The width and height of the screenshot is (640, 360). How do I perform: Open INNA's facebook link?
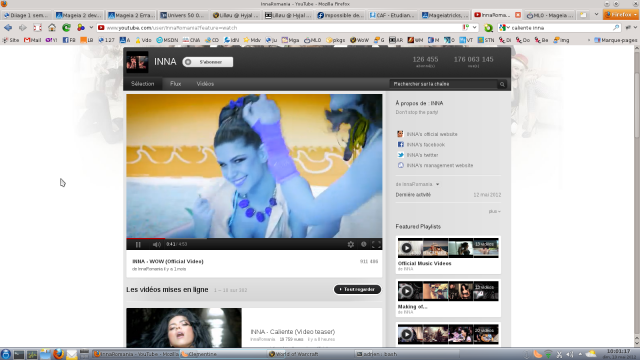click(x=426, y=145)
